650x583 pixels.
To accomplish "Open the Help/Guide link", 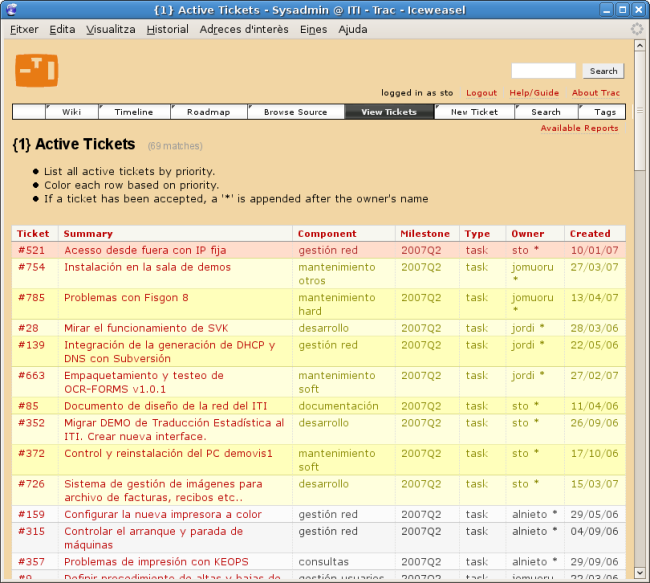I will click(534, 93).
